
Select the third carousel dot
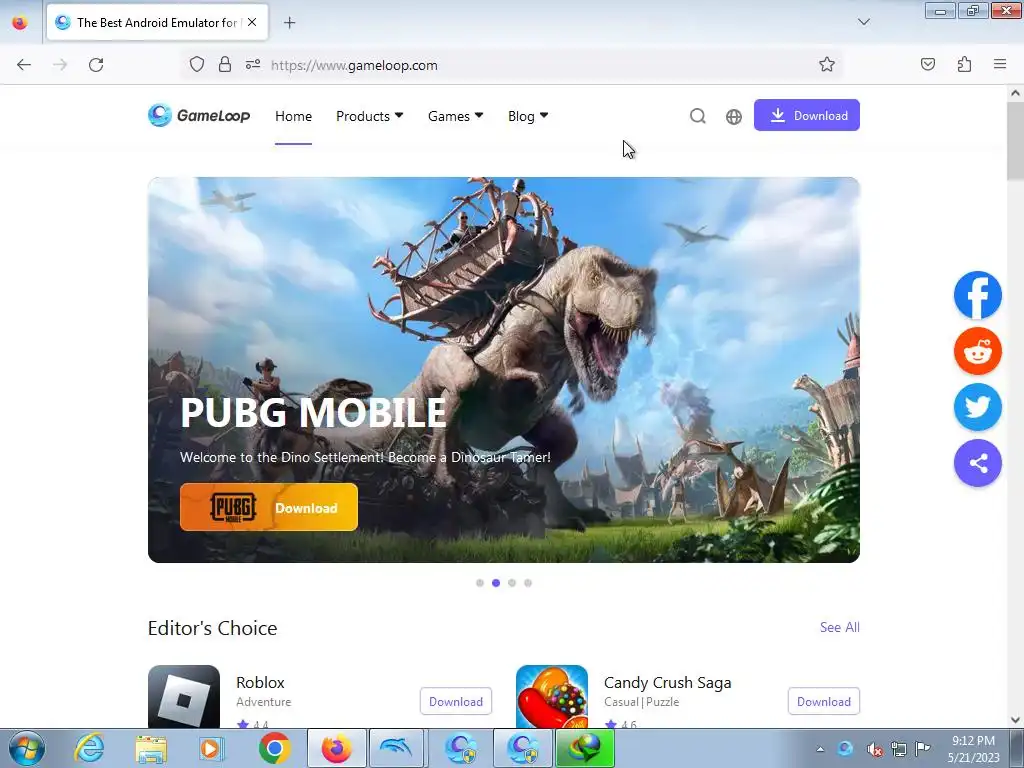[512, 583]
